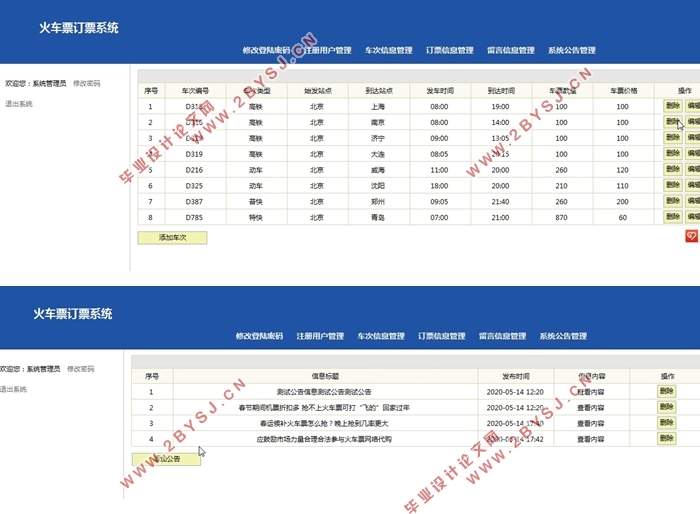Open 修改登陆密码 menu on announcement page

point(259,336)
